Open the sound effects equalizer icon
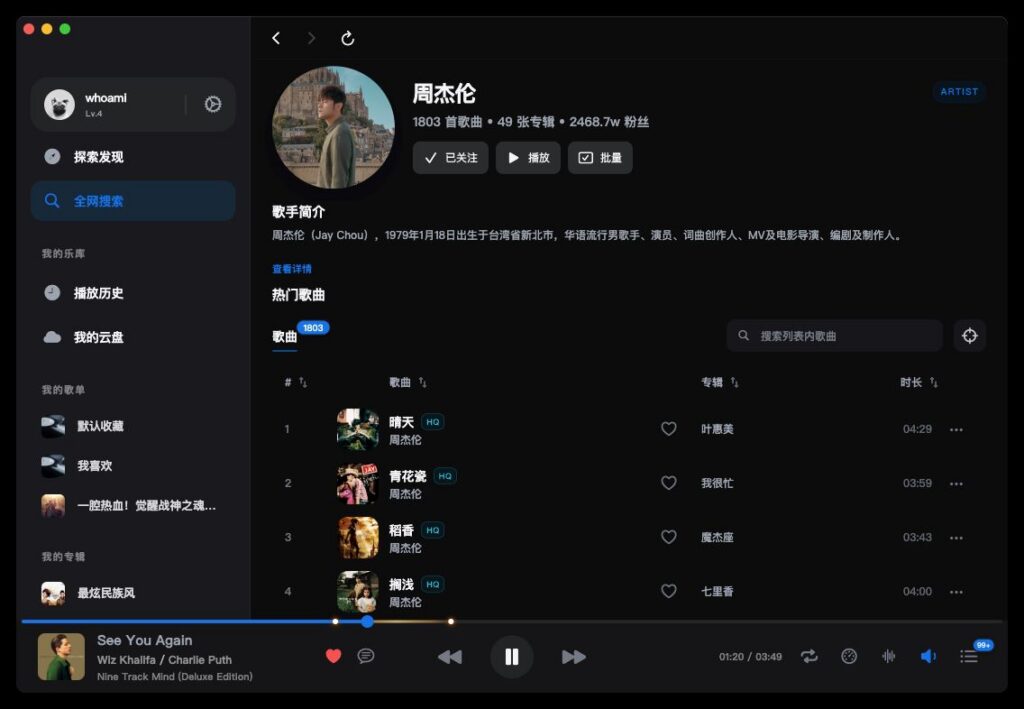 coord(888,657)
